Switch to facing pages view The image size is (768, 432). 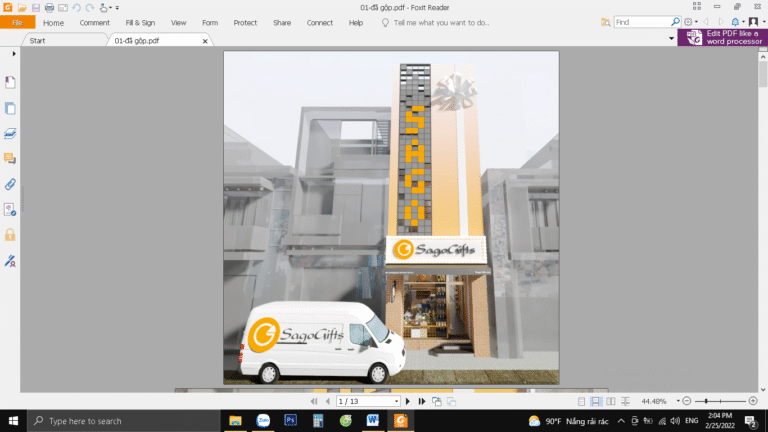(611, 401)
